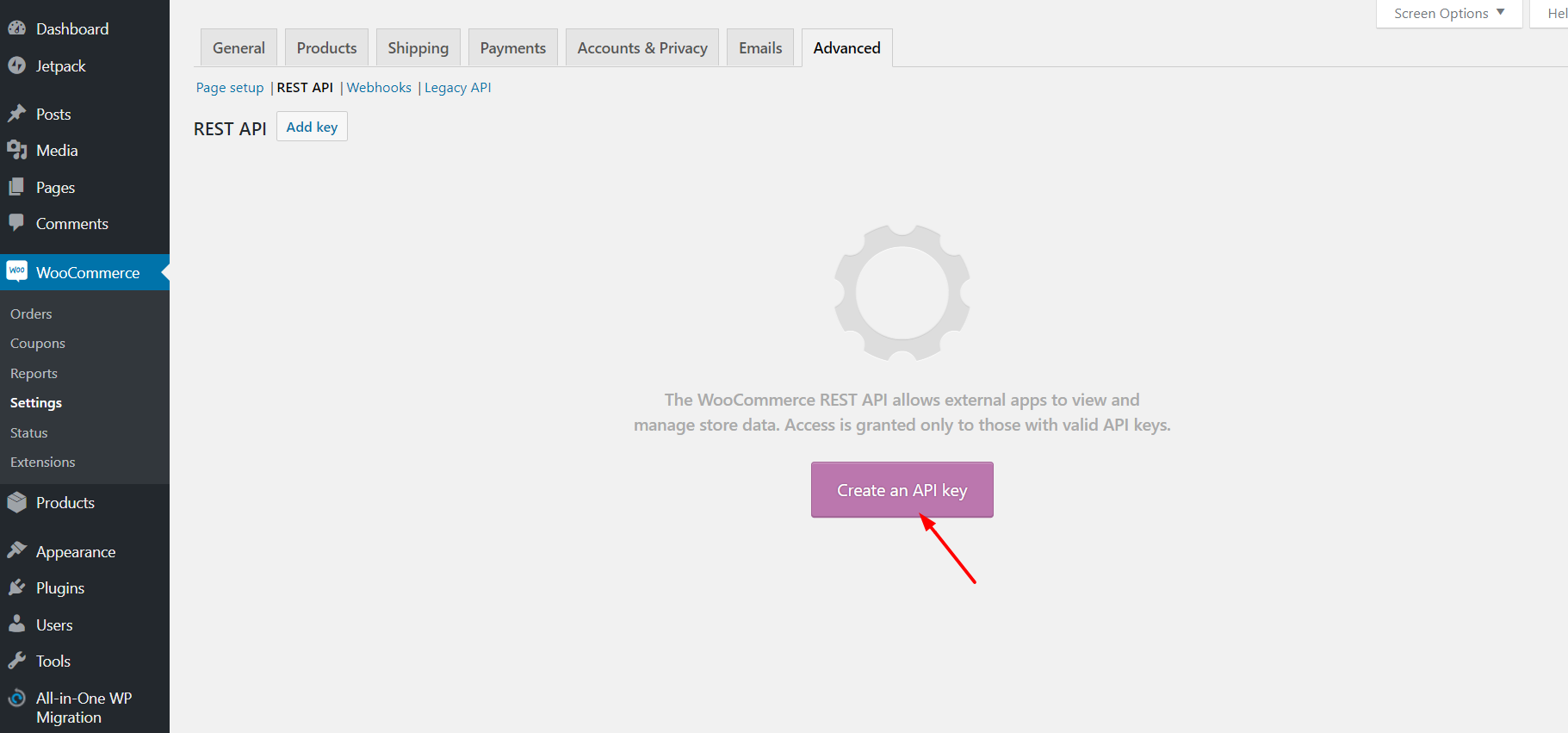Go to Posts in the sidebar
Viewport: 1568px width, 733px height.
[53, 114]
